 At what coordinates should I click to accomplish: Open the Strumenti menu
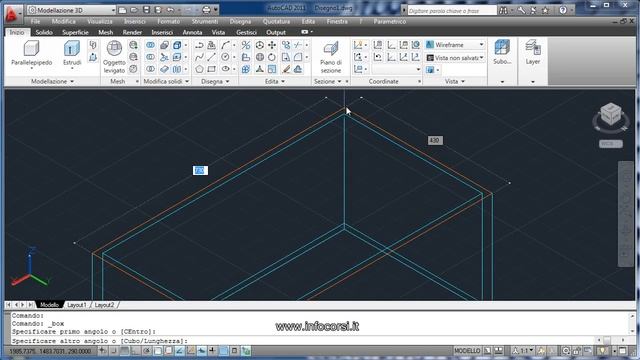204,21
